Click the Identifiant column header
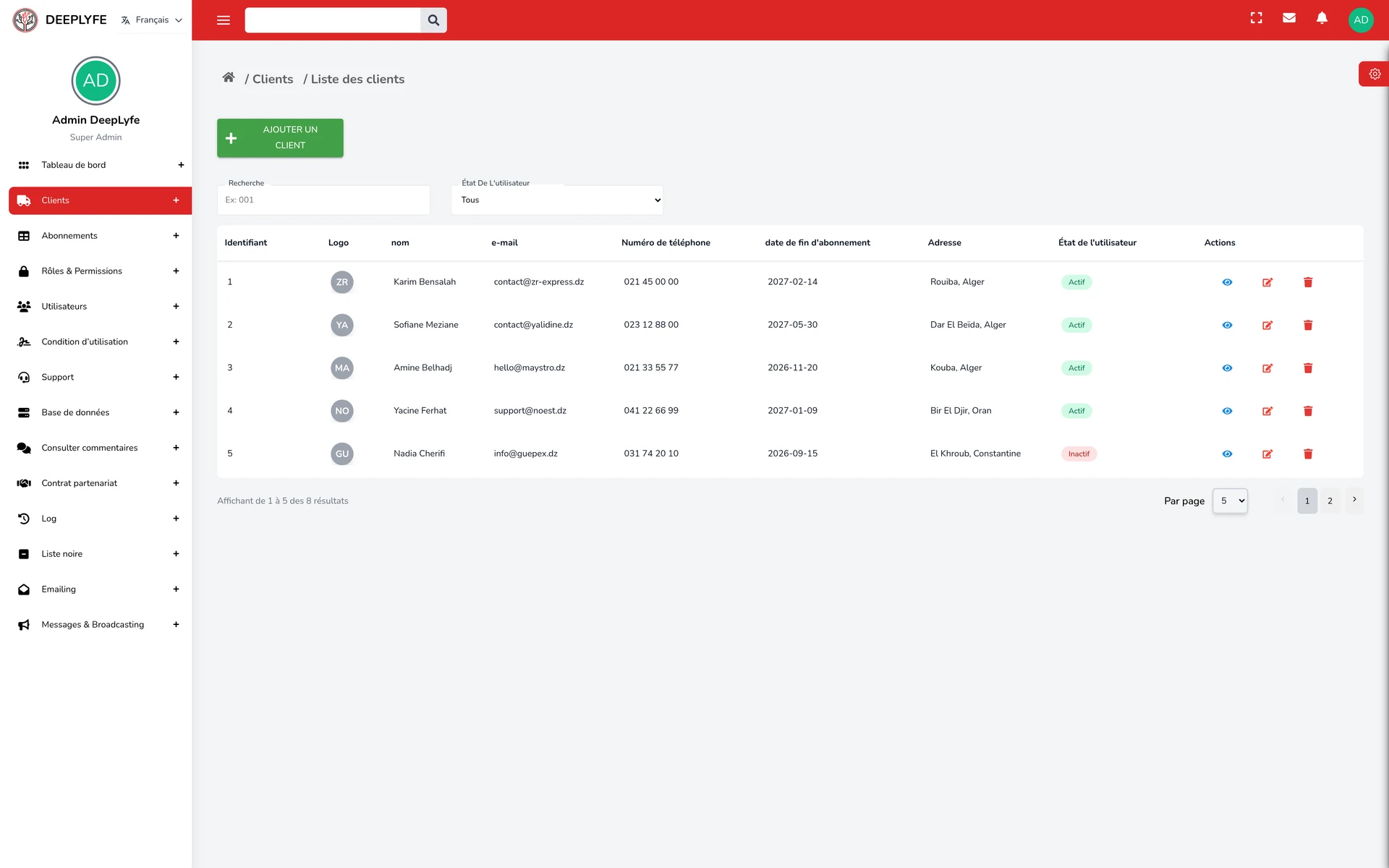Image resolution: width=1389 pixels, height=868 pixels. tap(246, 243)
